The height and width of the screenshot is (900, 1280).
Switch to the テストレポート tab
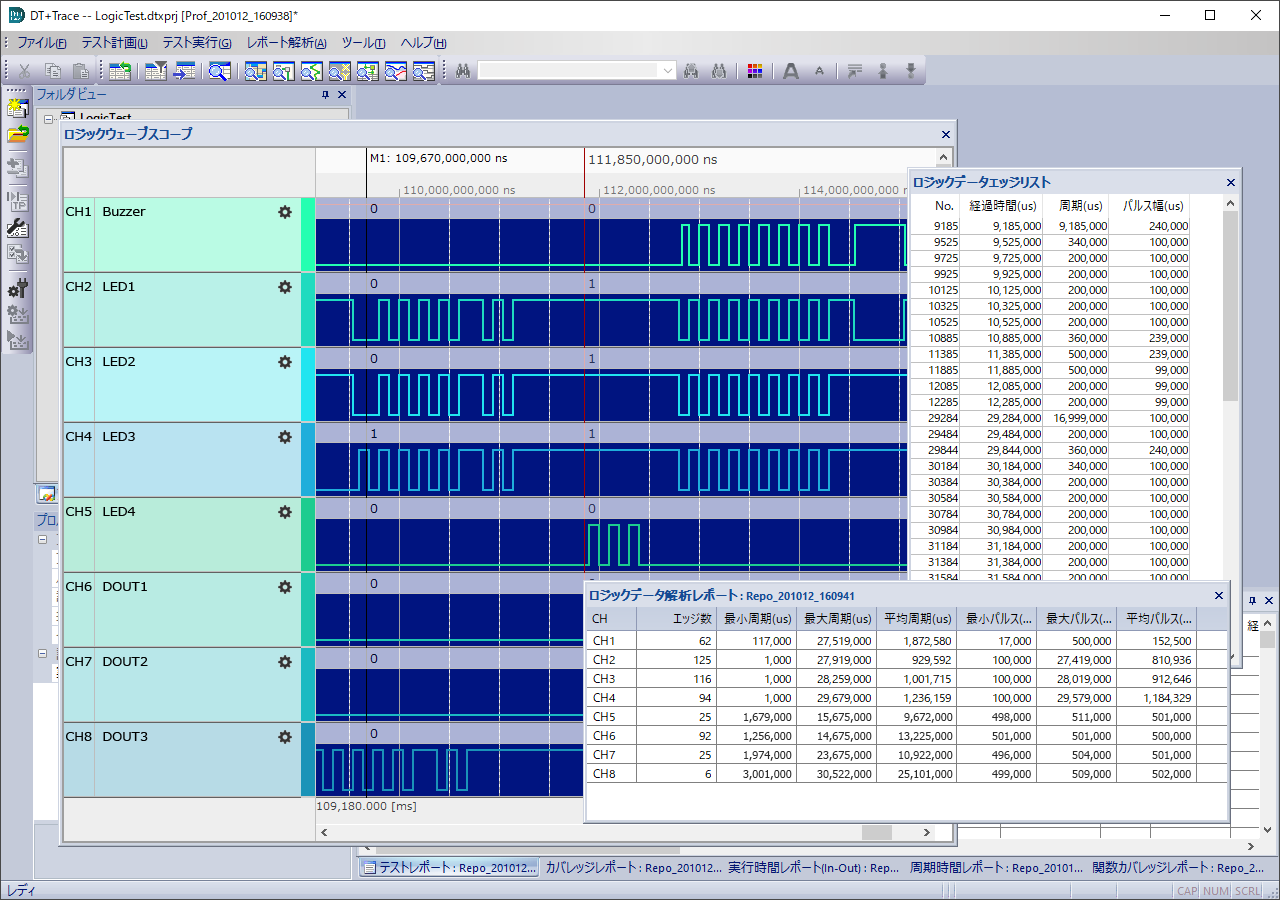[x=449, y=868]
